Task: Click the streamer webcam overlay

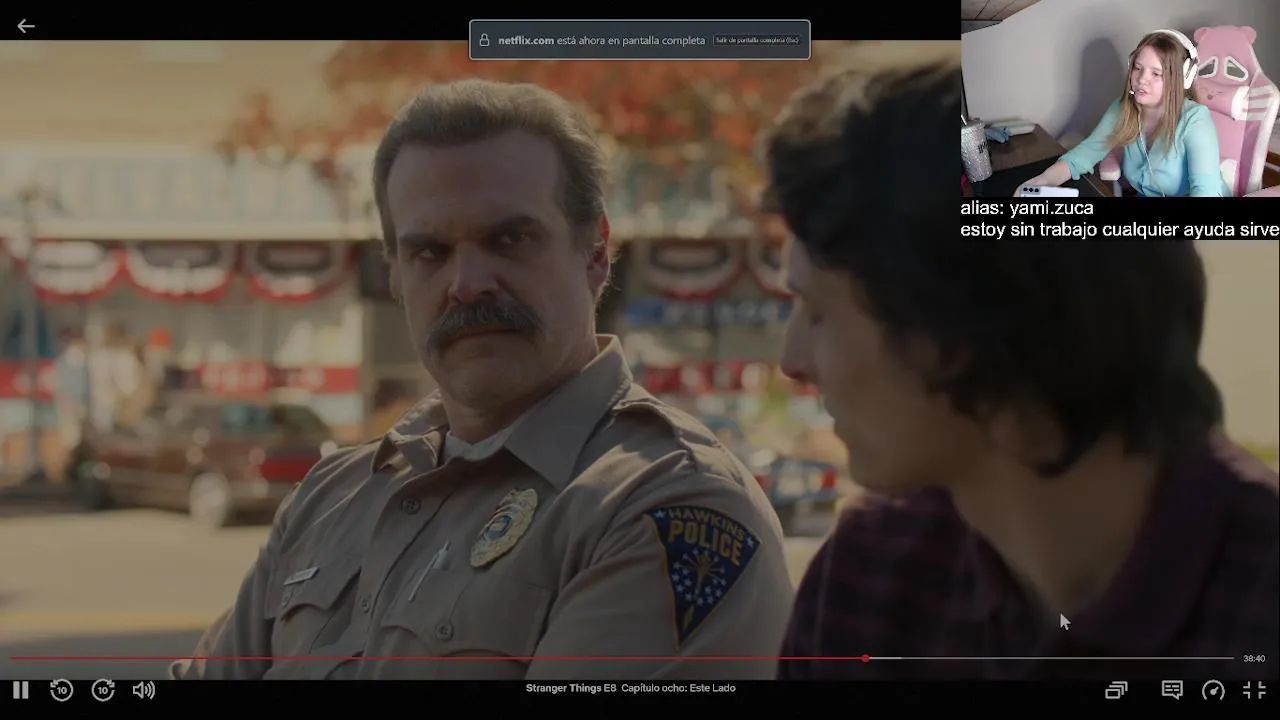Action: tap(1120, 98)
